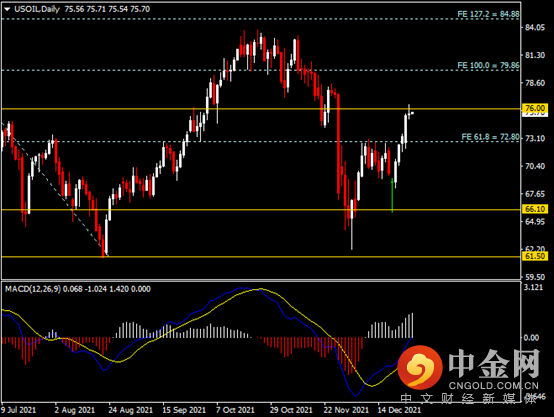Click the 59.50 price axis value
Viewport: 554px width, 417px height.
(535, 277)
